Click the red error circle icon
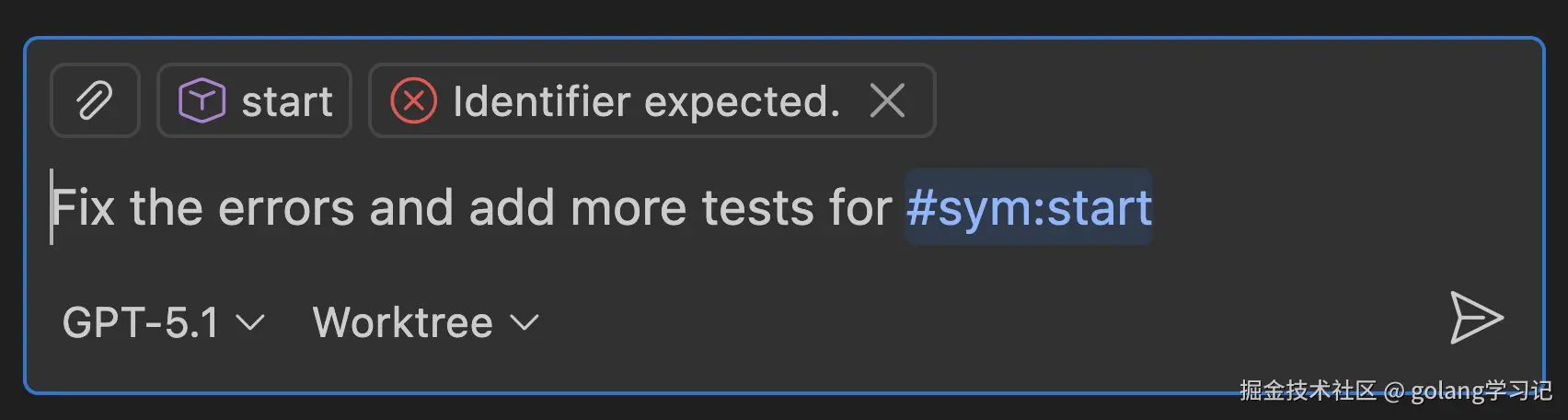The image size is (1568, 420). 413,100
